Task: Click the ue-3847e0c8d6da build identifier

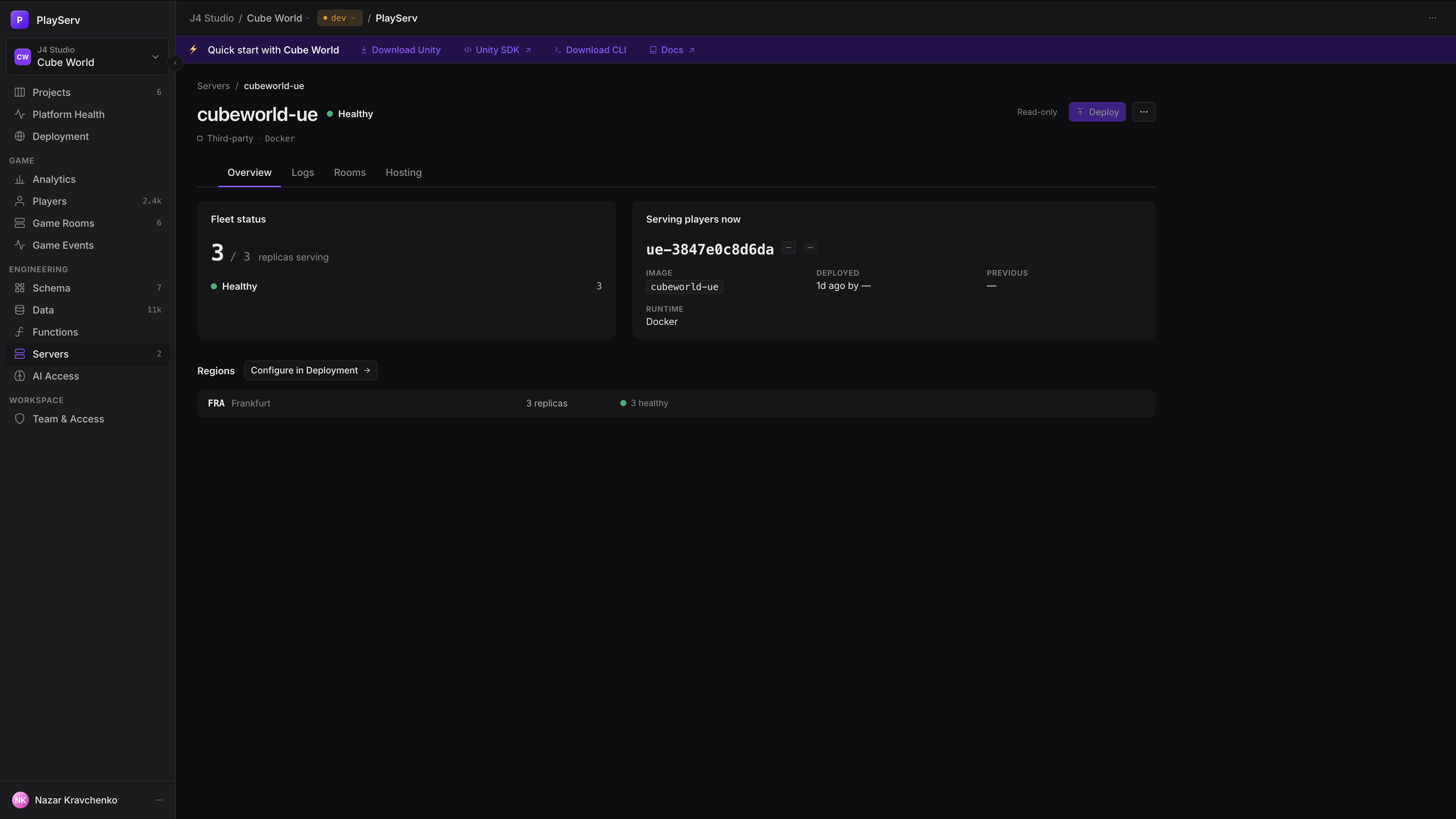Action: tap(710, 249)
